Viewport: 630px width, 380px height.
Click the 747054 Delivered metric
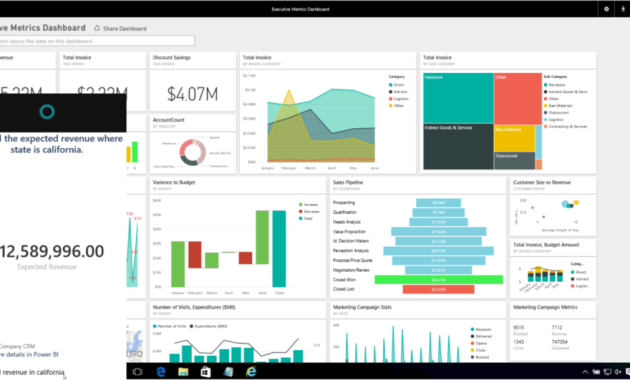(x=560, y=345)
